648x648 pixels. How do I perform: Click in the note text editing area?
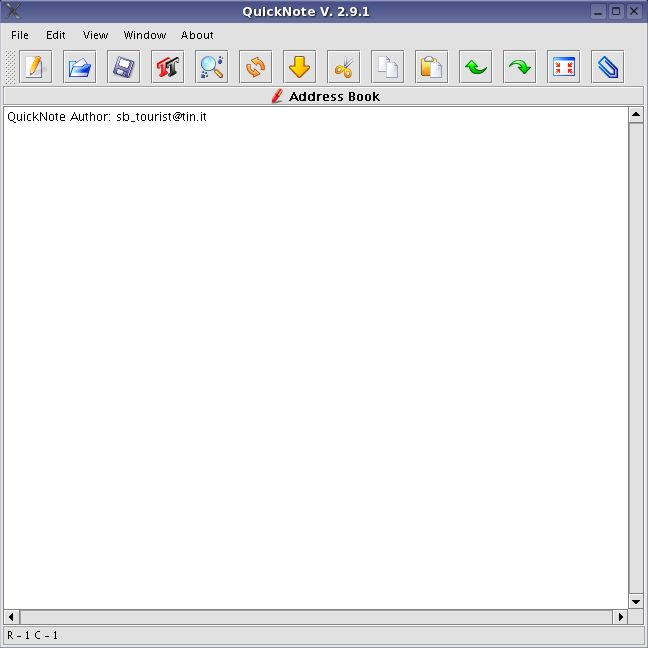pos(316,358)
